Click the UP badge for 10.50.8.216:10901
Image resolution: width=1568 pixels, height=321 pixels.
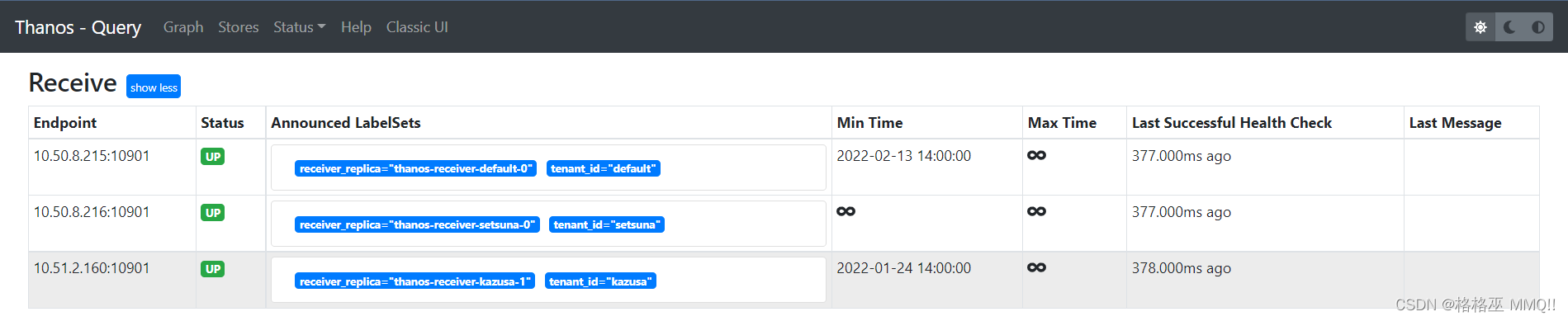pyautogui.click(x=213, y=213)
